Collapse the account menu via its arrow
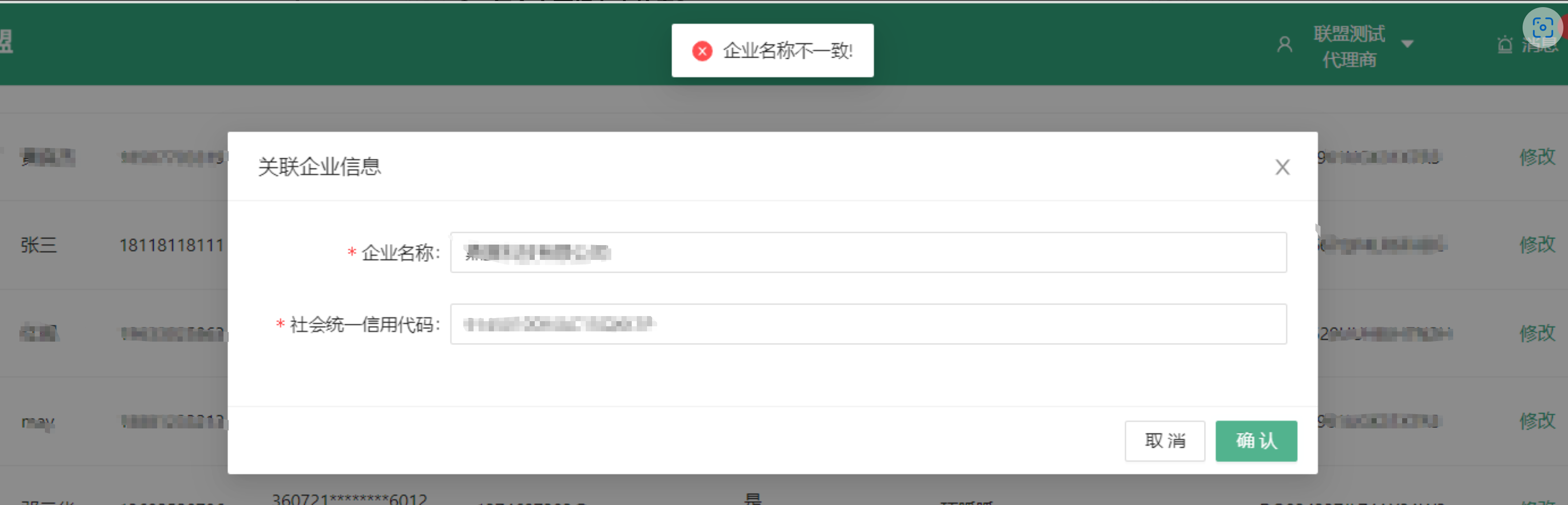 [x=1407, y=43]
